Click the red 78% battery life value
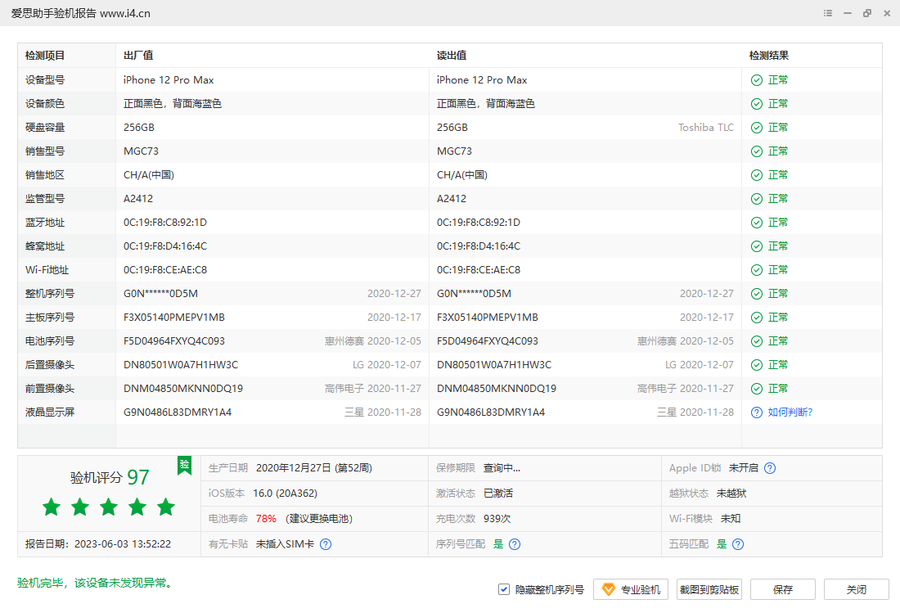This screenshot has width=900, height=613. tap(266, 519)
